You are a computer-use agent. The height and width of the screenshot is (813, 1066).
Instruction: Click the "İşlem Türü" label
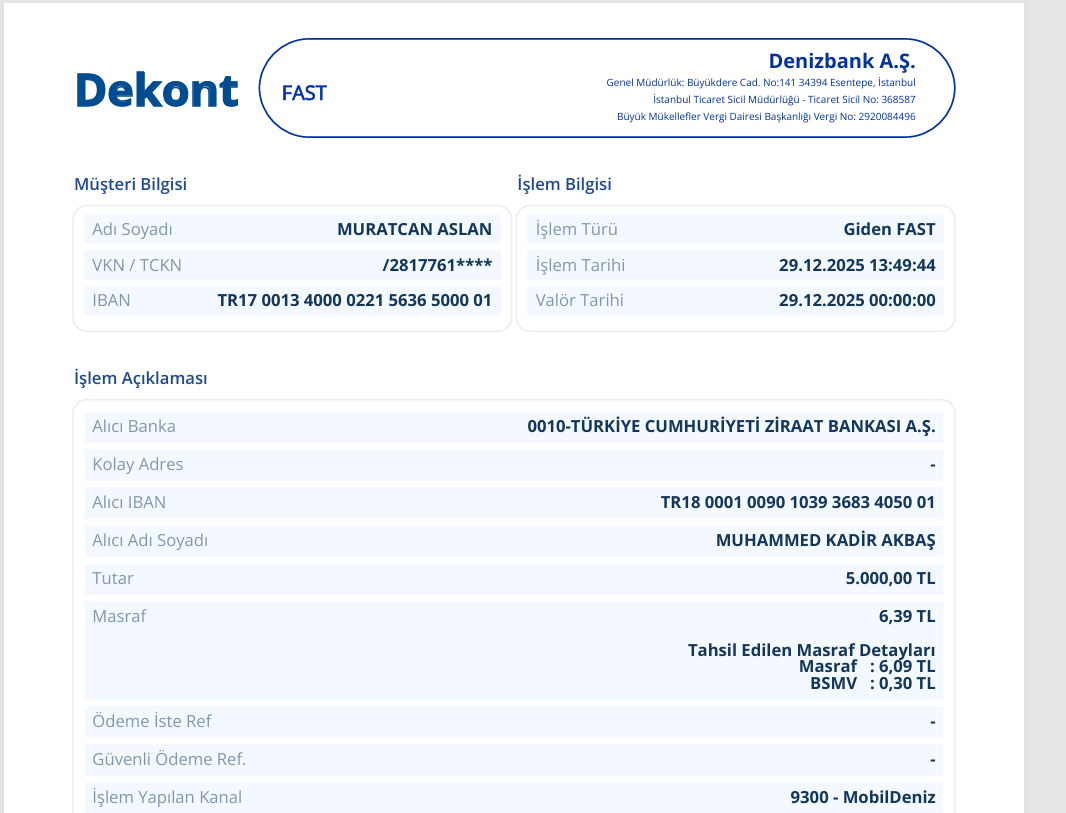[x=577, y=229]
